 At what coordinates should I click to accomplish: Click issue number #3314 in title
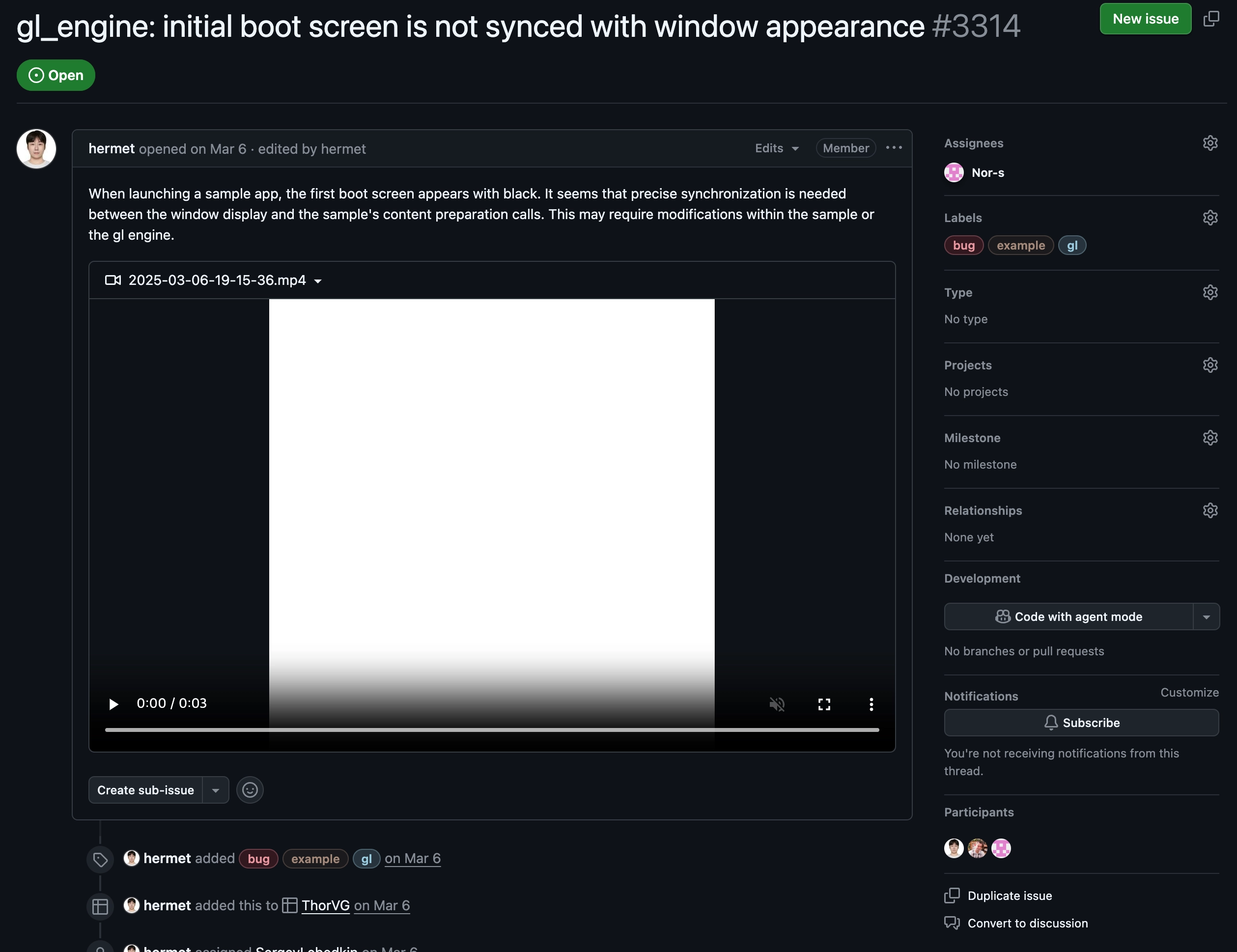coord(977,26)
